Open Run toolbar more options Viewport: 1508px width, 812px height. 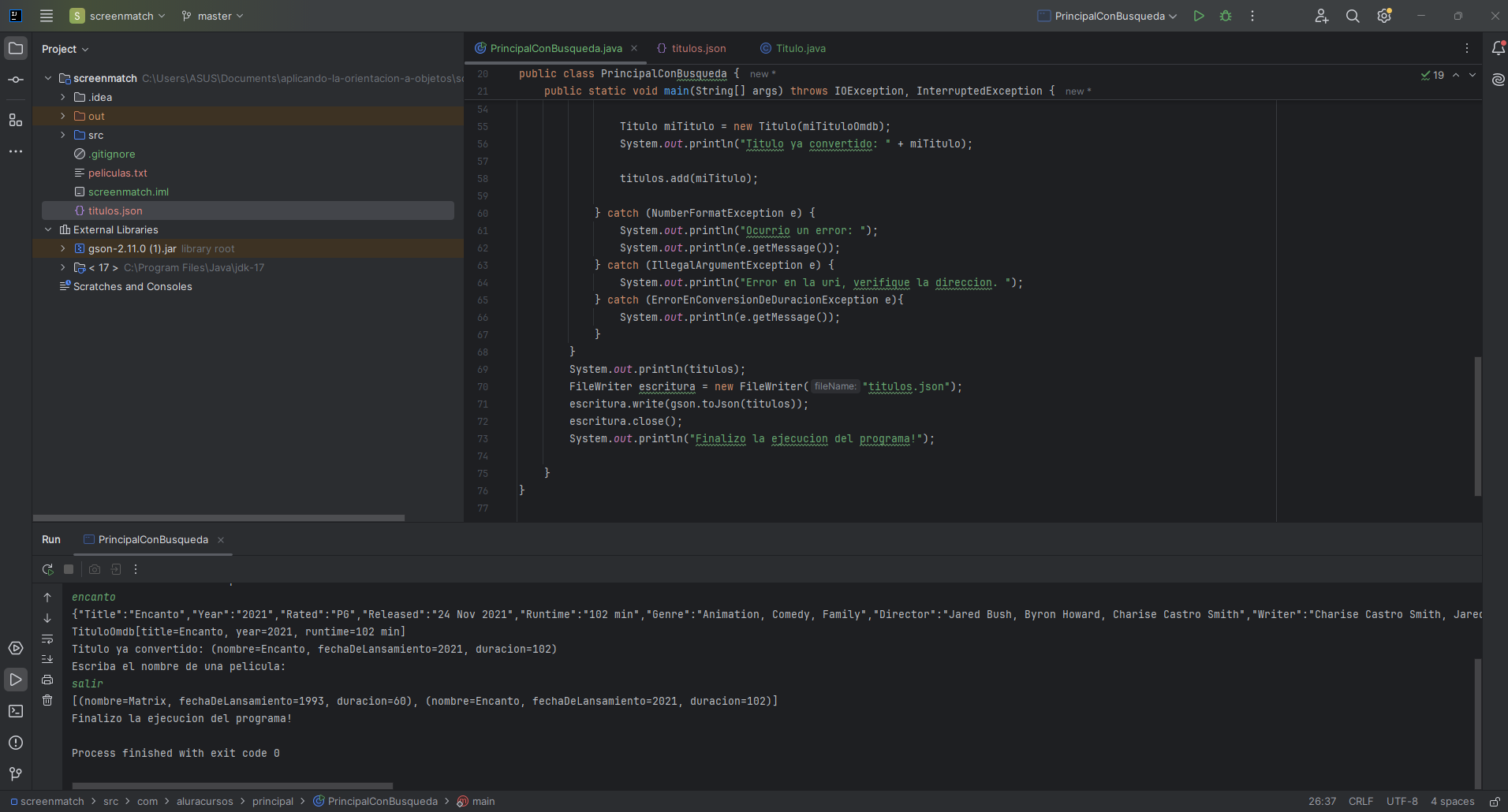pos(136,569)
